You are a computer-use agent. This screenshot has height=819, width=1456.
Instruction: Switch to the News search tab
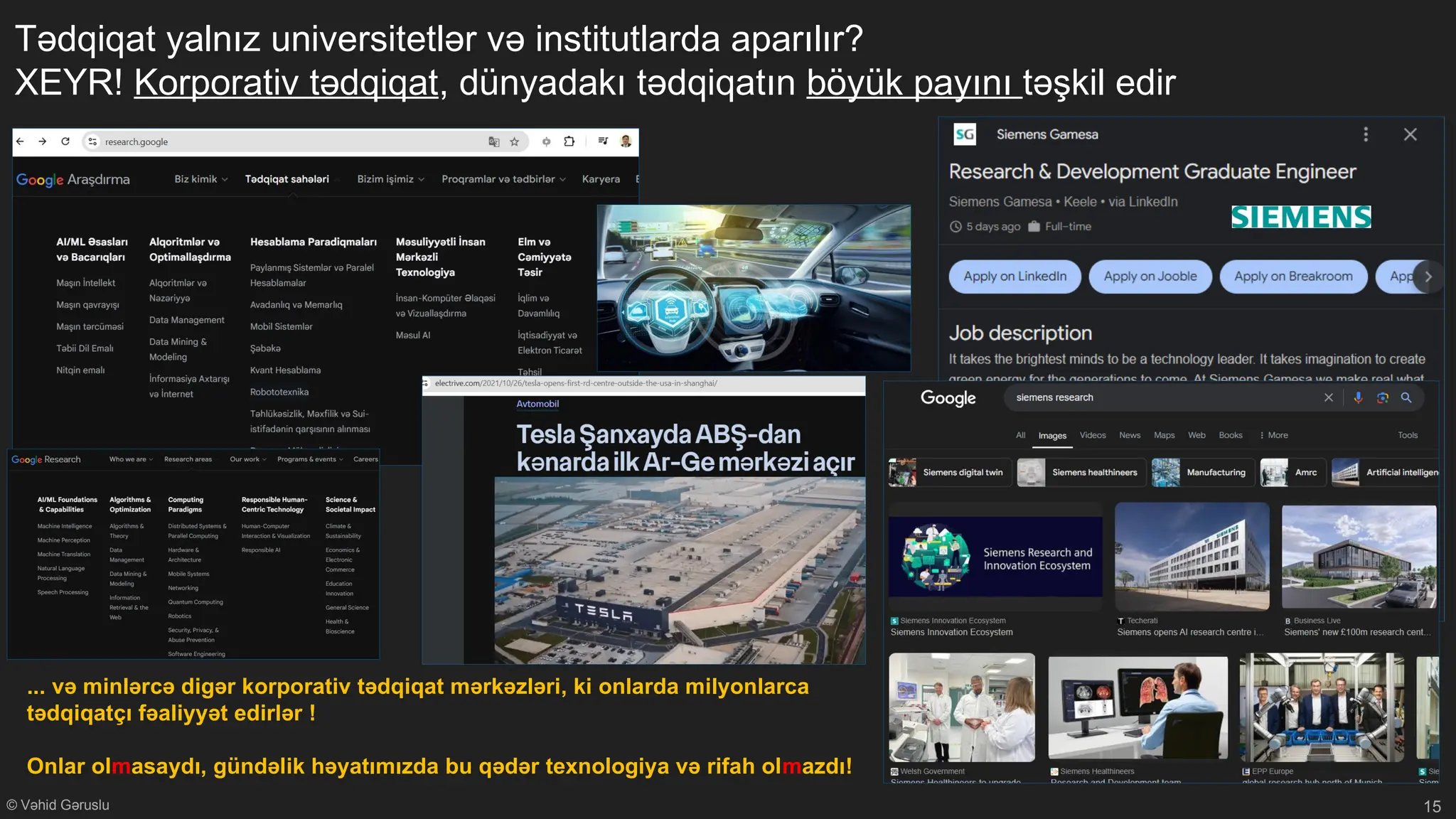click(1130, 435)
